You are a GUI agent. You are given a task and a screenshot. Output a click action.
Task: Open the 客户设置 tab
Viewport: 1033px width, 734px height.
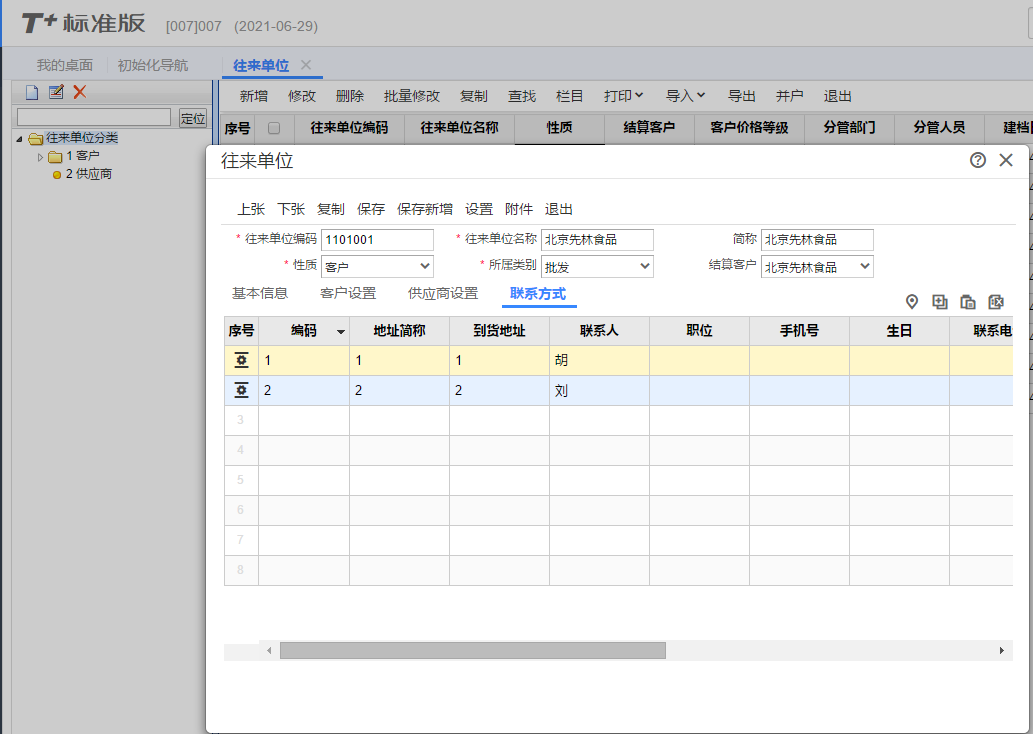point(348,293)
